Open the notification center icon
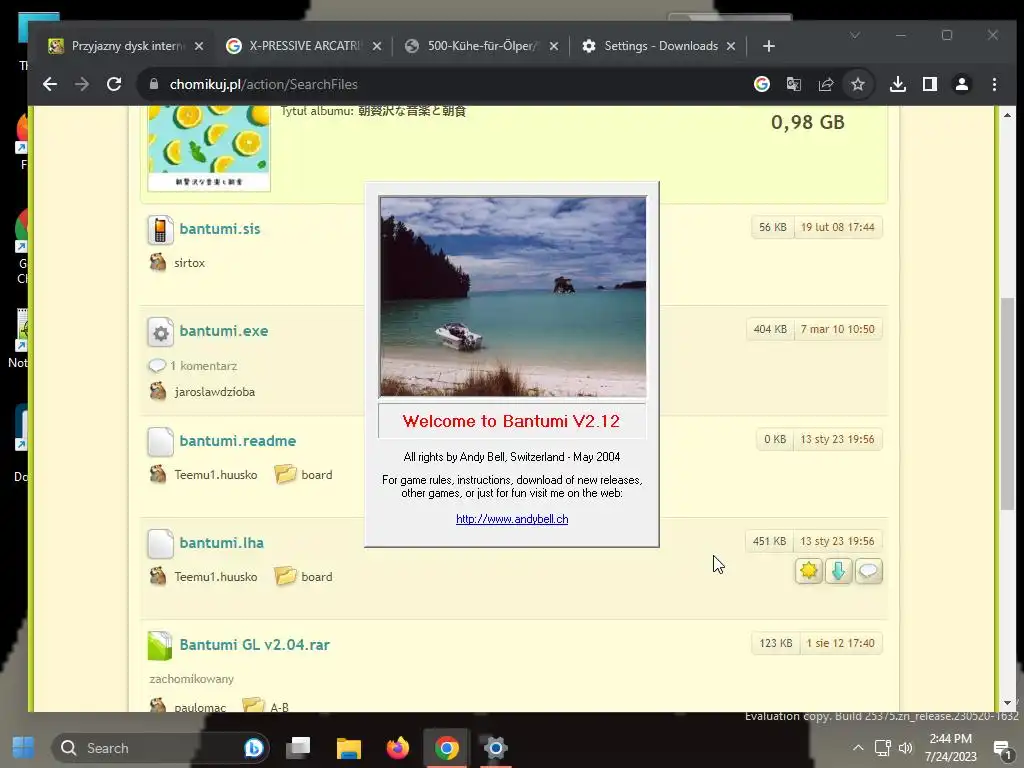1024x768 pixels. pyautogui.click(x=1002, y=748)
